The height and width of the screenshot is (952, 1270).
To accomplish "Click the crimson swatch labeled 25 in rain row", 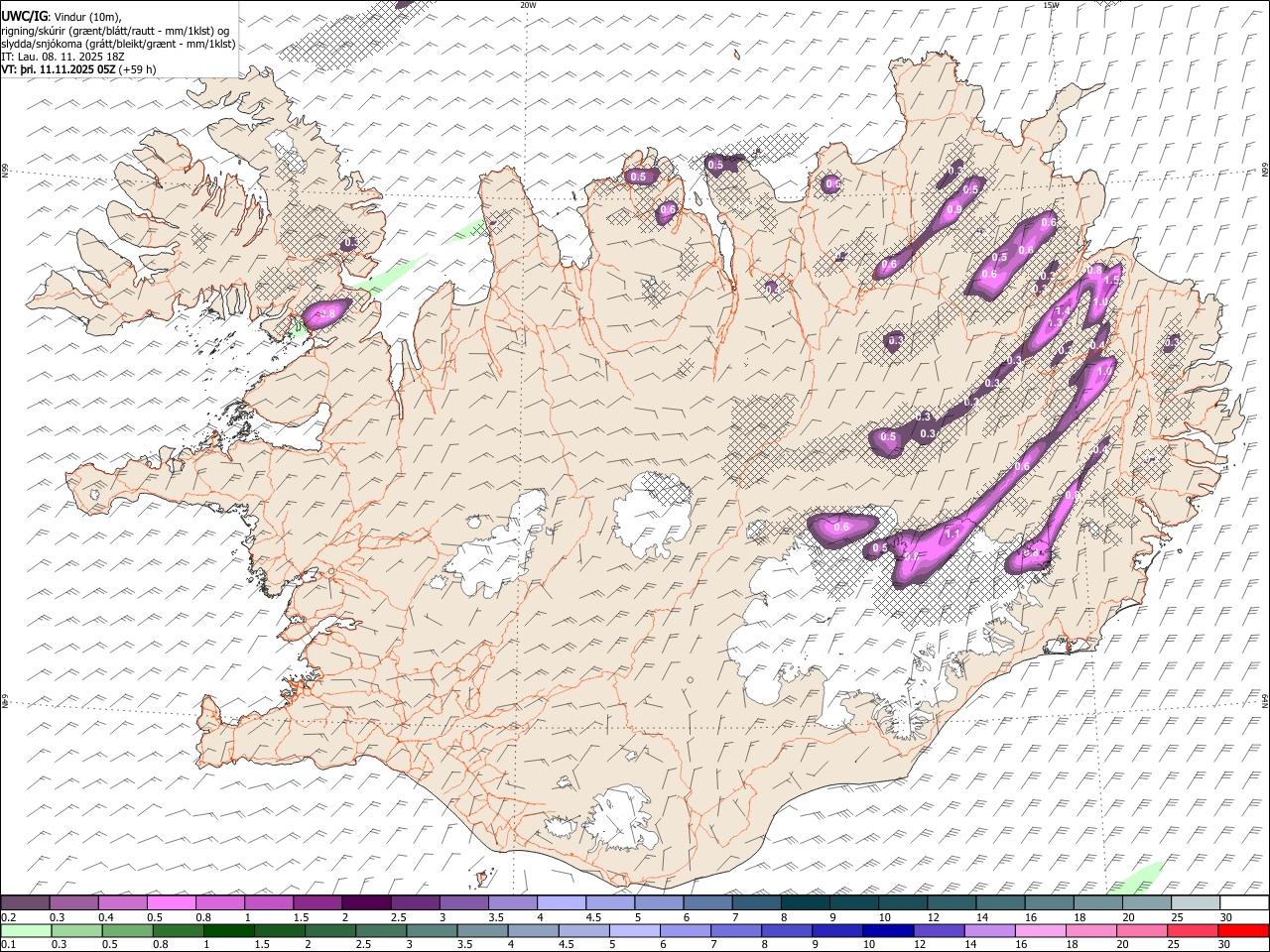I will 1192,930.
